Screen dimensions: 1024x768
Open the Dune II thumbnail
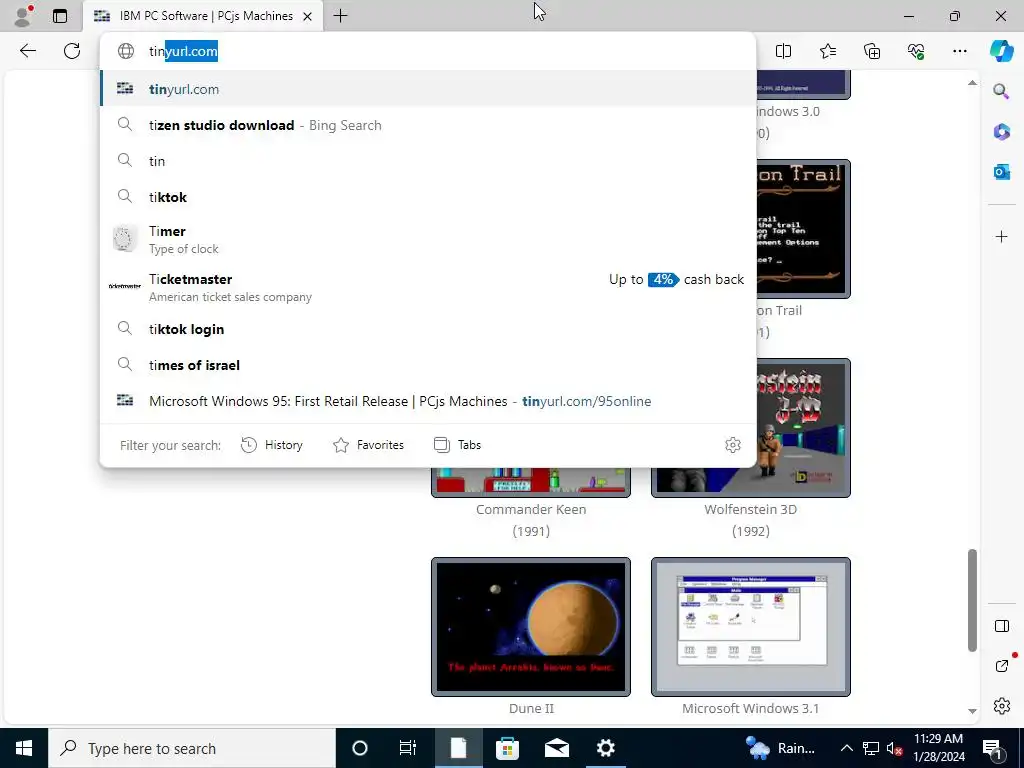531,627
